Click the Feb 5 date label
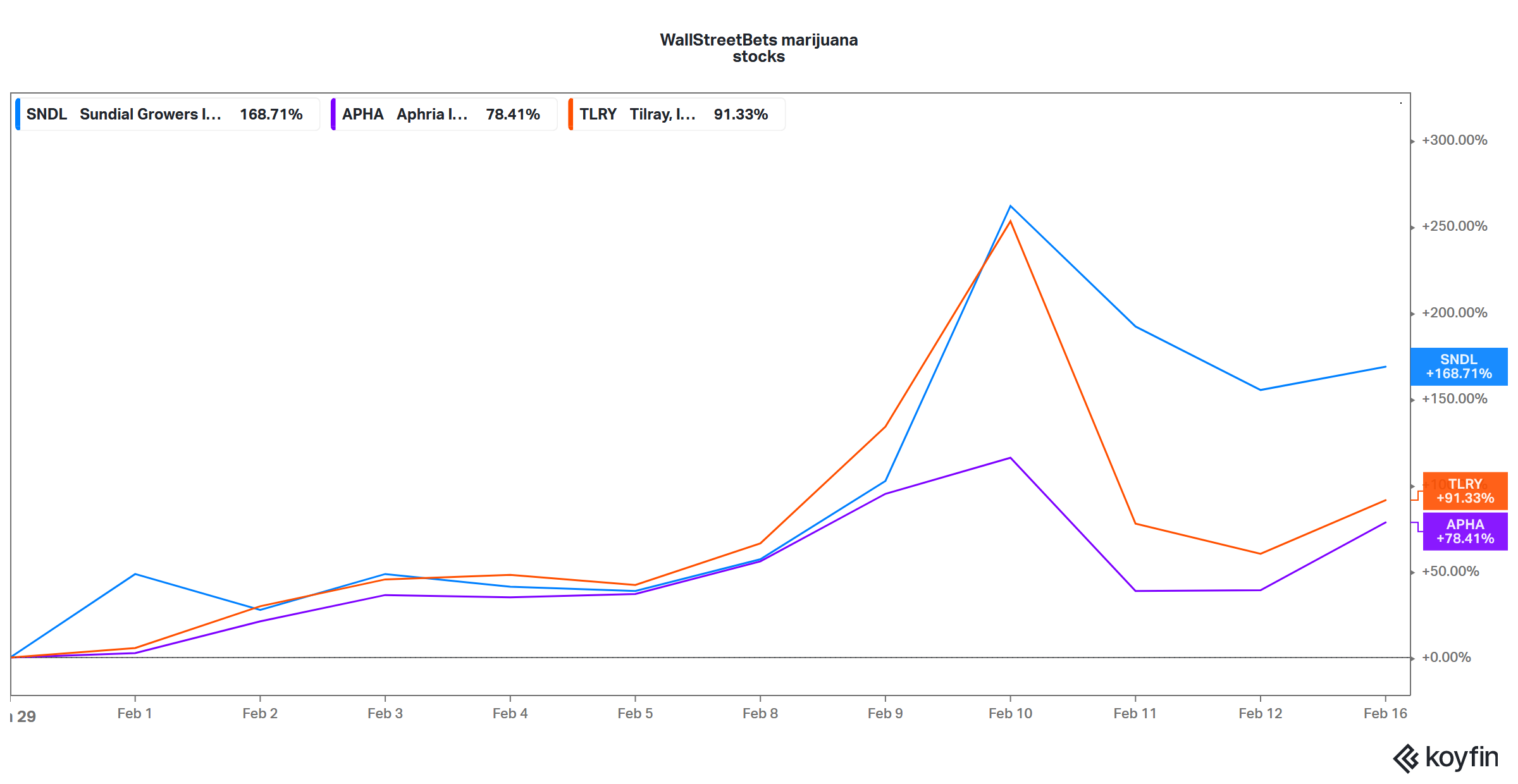Screen dimensions: 1518x784 point(635,713)
